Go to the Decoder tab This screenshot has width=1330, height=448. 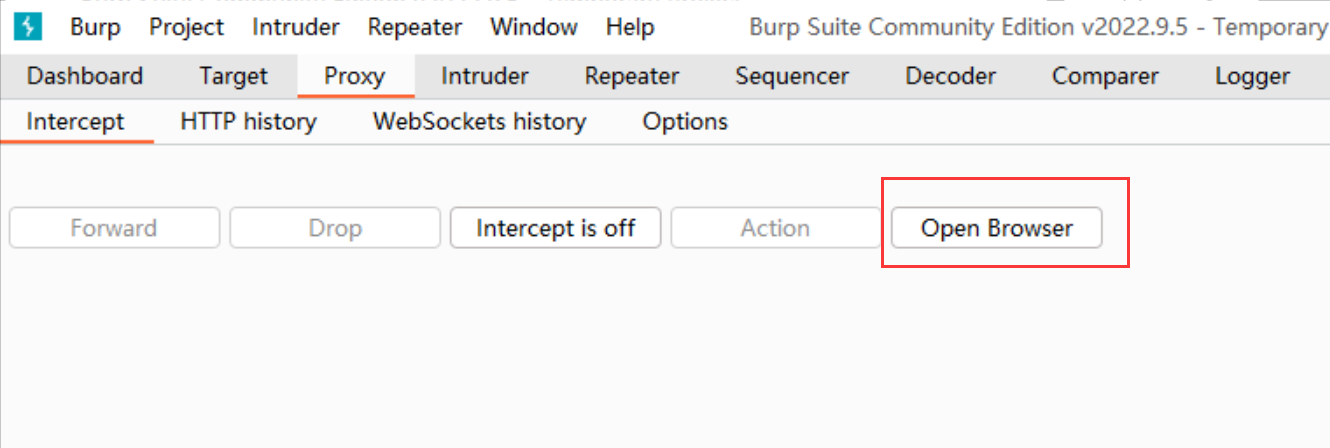click(x=950, y=76)
